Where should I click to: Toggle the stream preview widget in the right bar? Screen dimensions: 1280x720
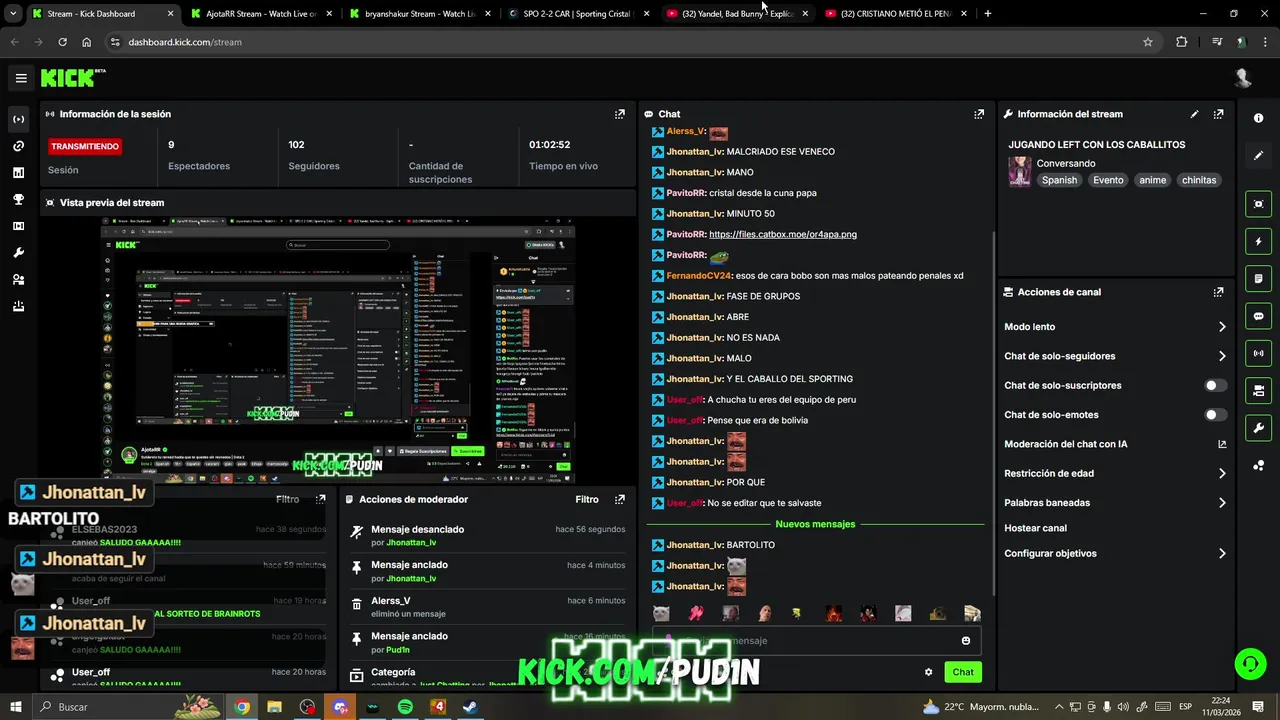1258,204
